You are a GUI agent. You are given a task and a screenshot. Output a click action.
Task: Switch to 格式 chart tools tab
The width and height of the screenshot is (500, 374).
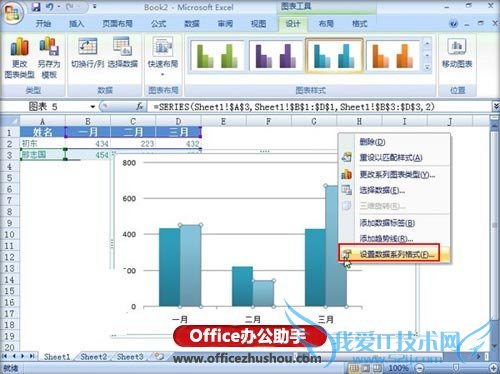pyautogui.click(x=359, y=24)
